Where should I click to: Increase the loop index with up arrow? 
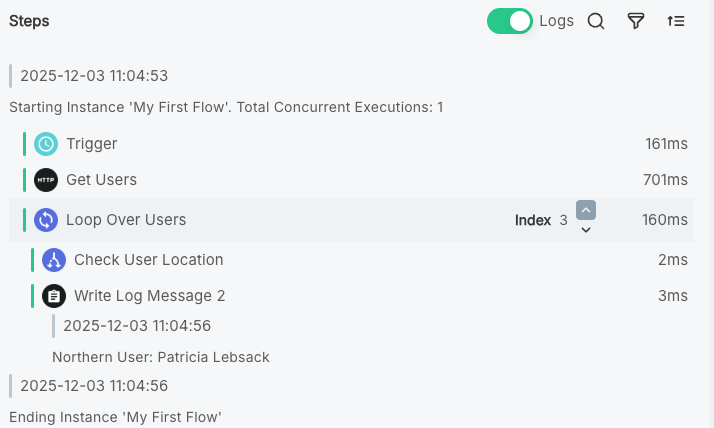(586, 210)
